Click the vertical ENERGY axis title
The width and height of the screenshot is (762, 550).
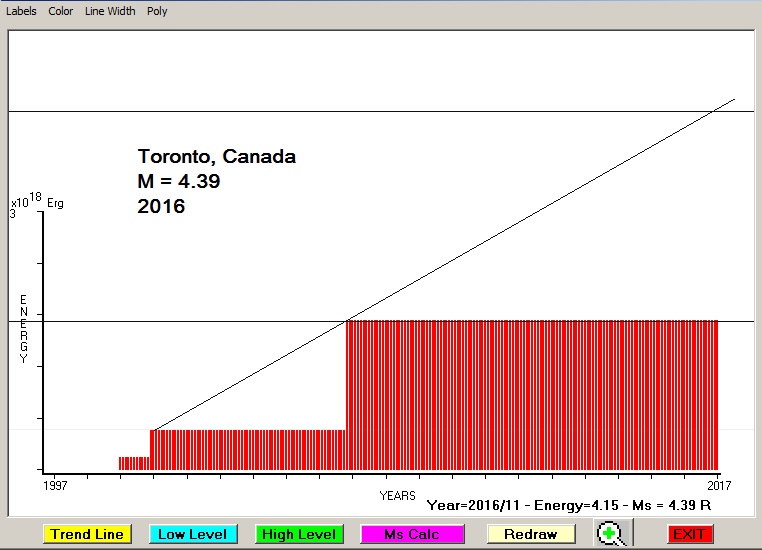point(24,329)
